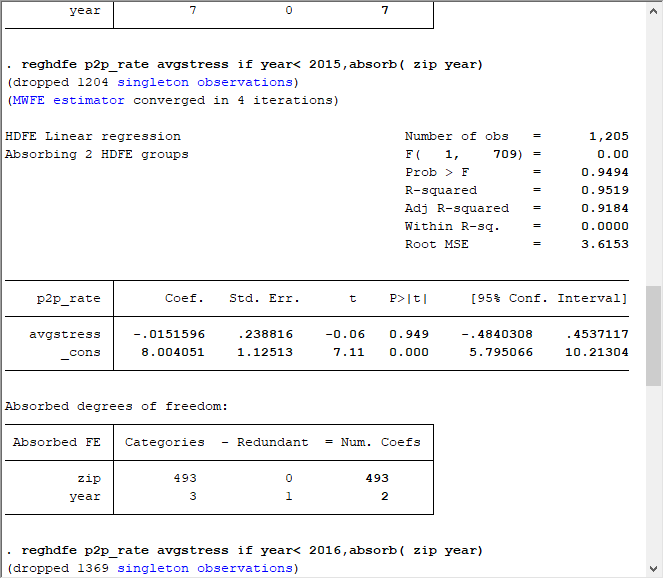This screenshot has height=579, width=664.
Task: Click the 'MWFE estimator' link
Action: coord(68,100)
